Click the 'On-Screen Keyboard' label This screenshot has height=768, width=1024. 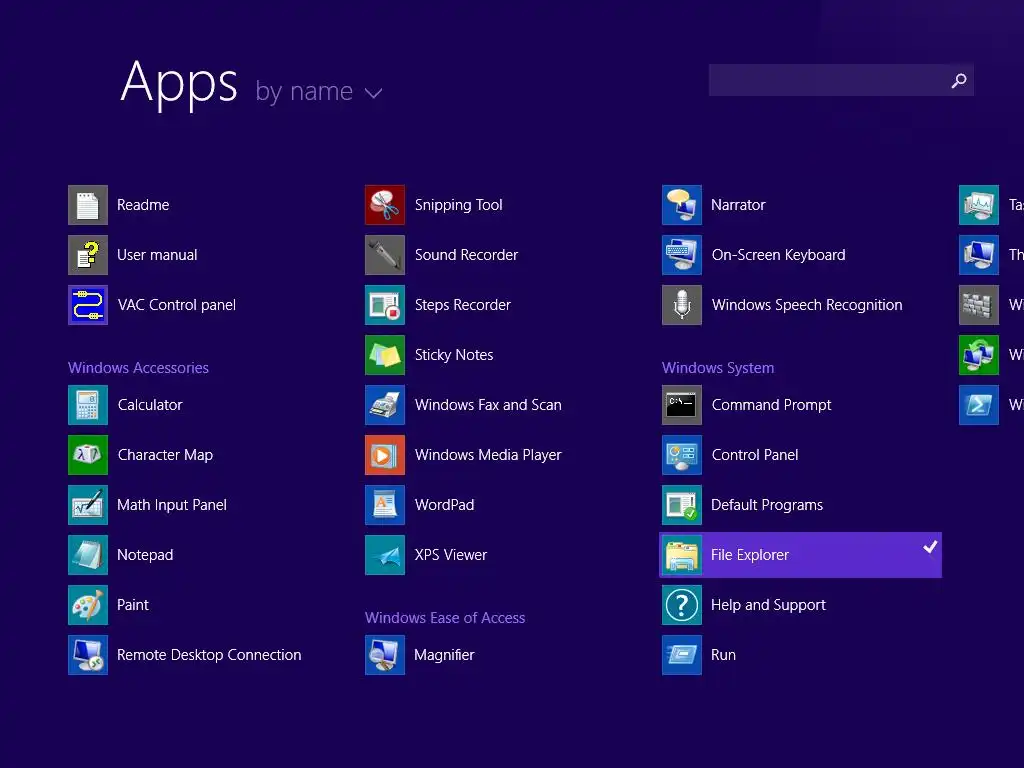pos(778,255)
